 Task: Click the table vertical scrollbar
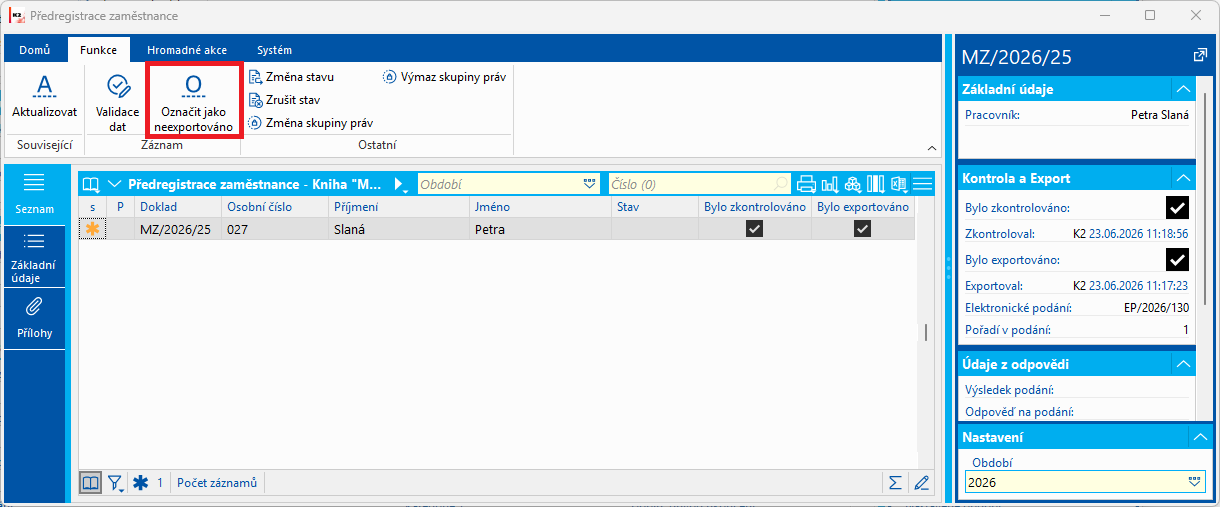pyautogui.click(x=925, y=333)
